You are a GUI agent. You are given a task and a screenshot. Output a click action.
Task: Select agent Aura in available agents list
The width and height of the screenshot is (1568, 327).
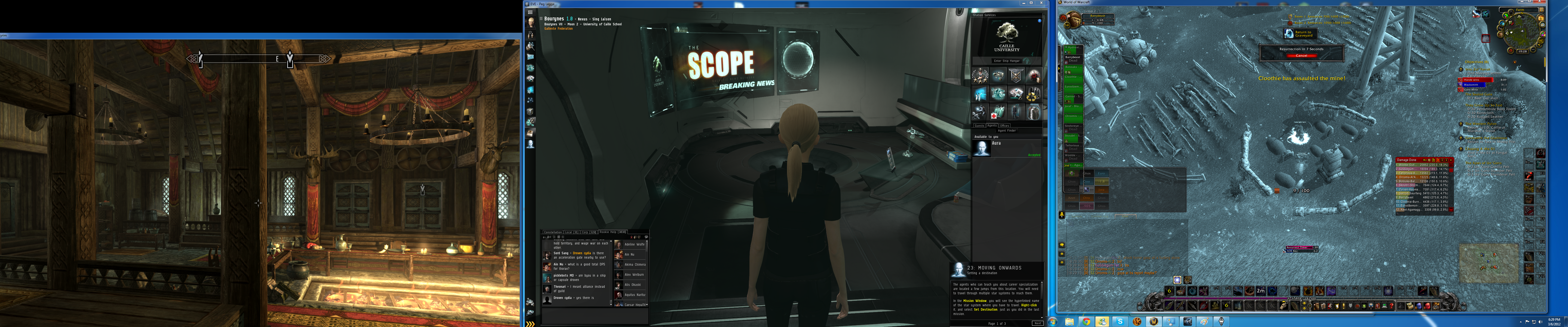[1007, 148]
